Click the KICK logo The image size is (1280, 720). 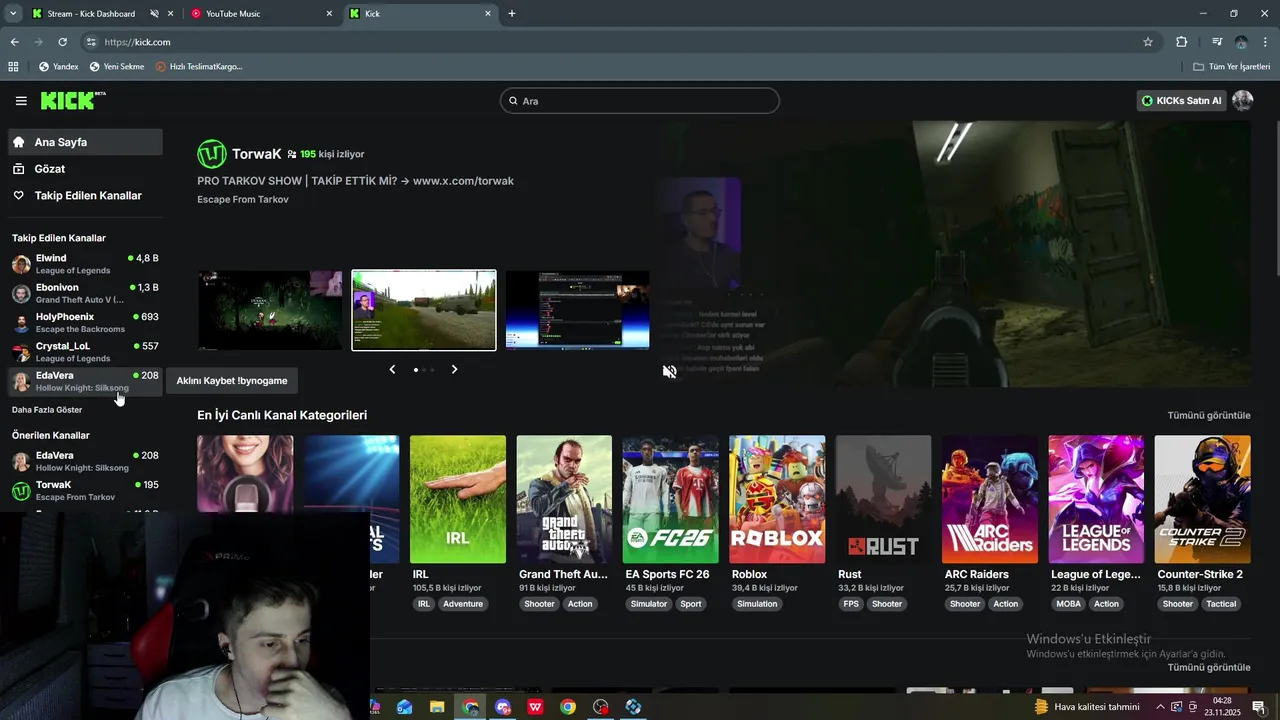click(72, 100)
